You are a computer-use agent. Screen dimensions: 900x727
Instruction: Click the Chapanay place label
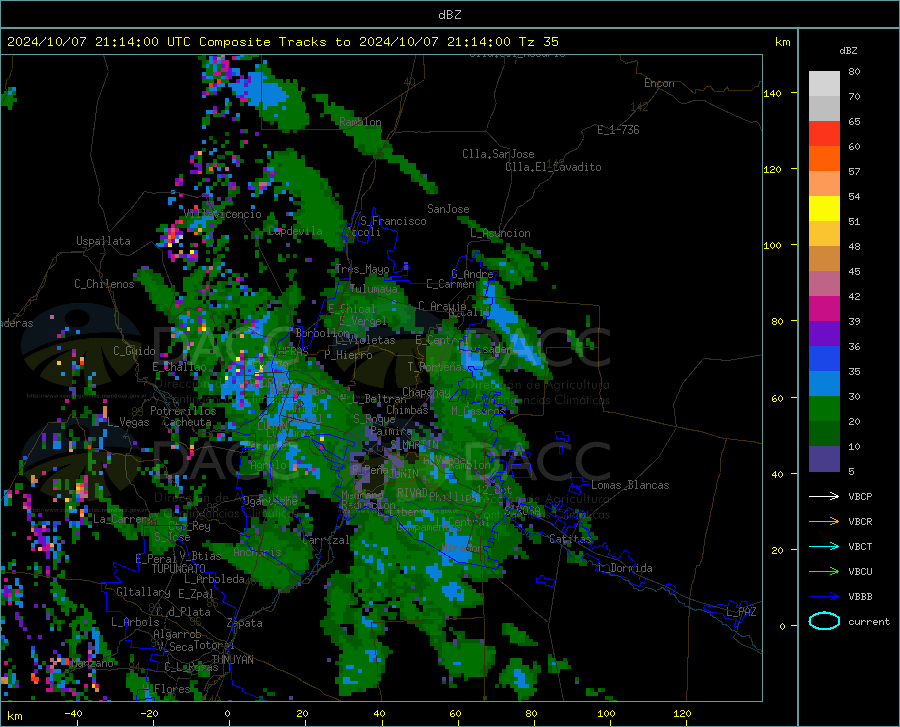tap(426, 392)
